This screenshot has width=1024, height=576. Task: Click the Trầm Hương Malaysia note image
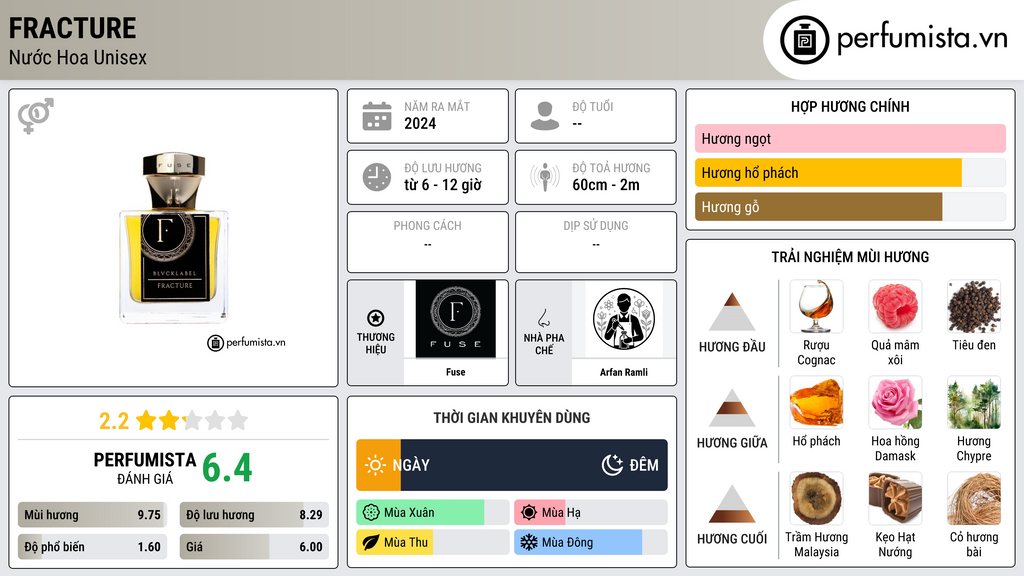pyautogui.click(x=816, y=499)
